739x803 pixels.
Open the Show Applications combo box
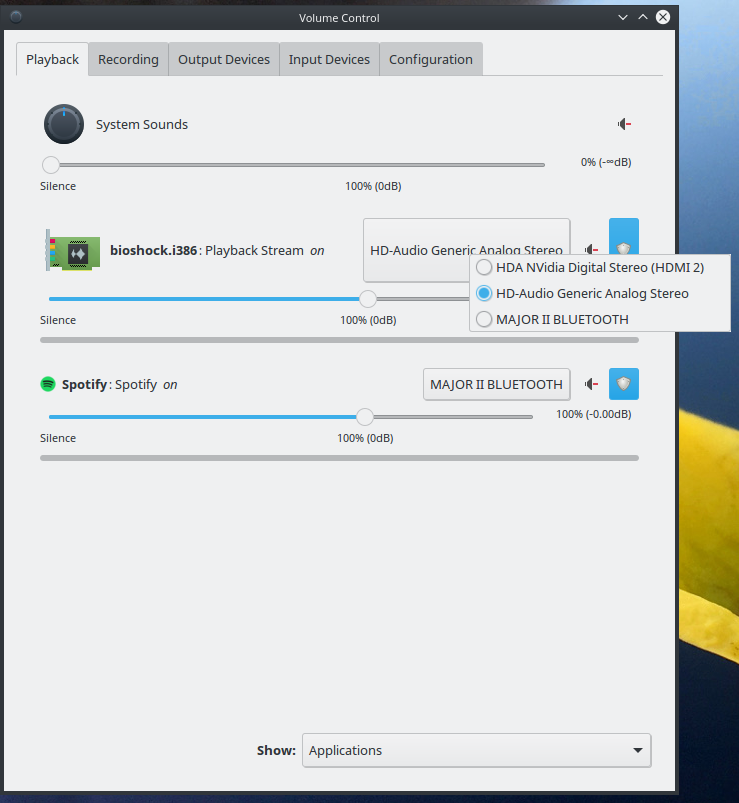(476, 750)
